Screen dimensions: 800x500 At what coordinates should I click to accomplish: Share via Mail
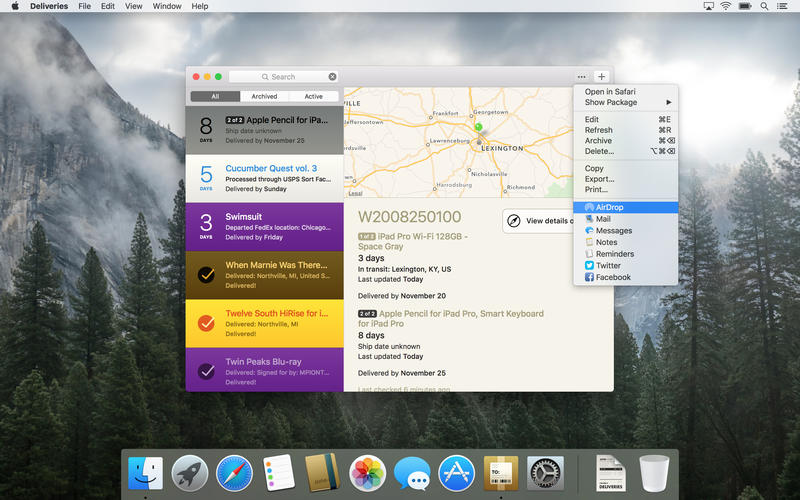(x=626, y=219)
